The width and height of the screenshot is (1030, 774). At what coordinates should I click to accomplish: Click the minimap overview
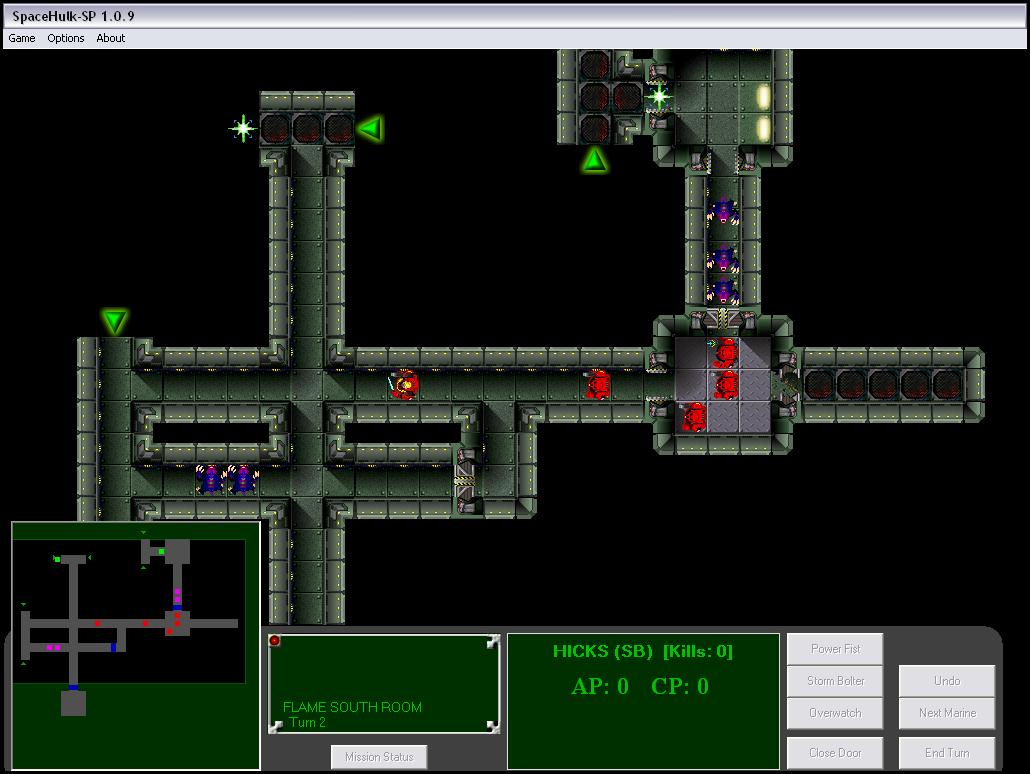click(x=136, y=646)
